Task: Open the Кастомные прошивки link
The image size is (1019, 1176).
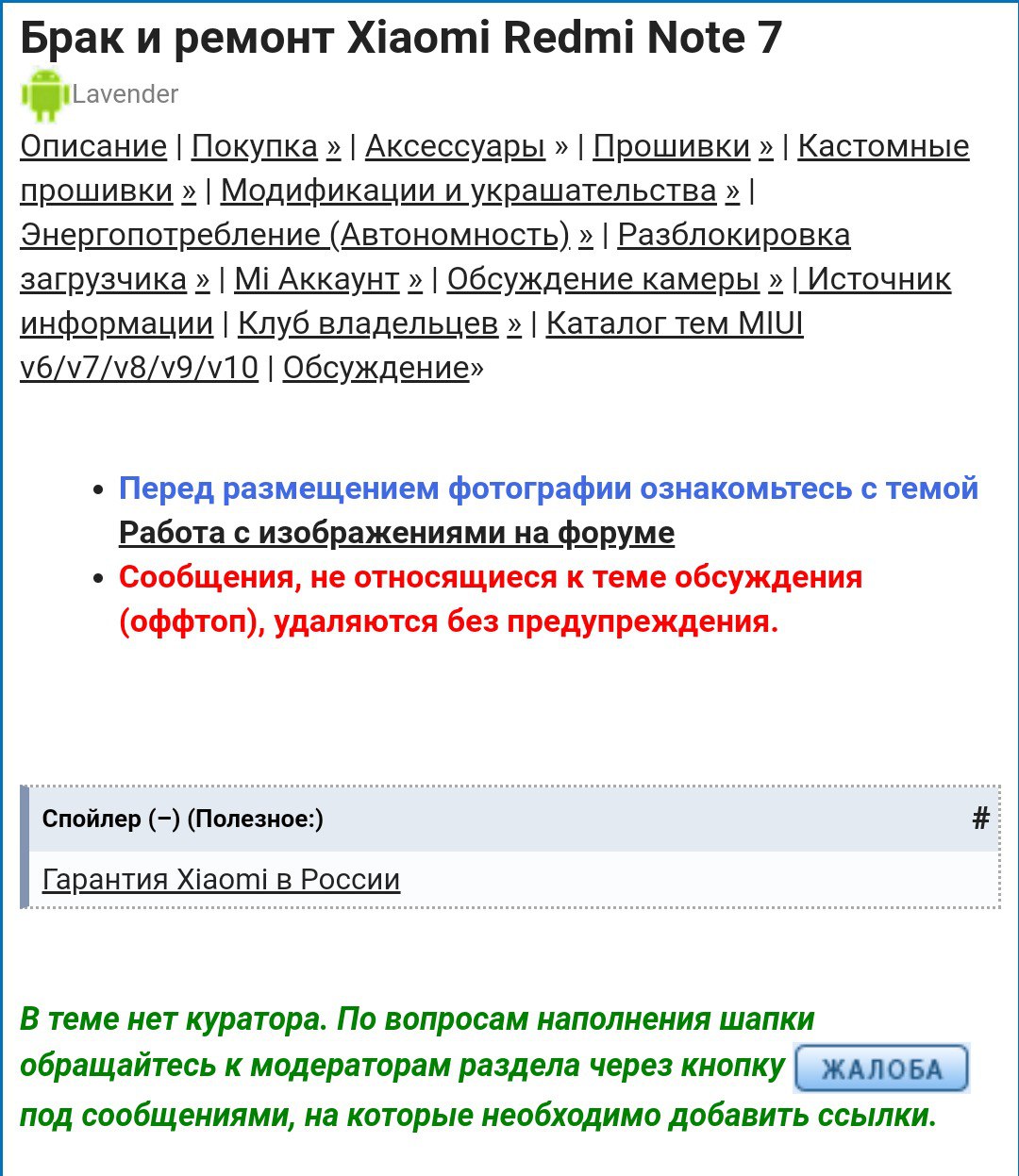Action: [883, 147]
